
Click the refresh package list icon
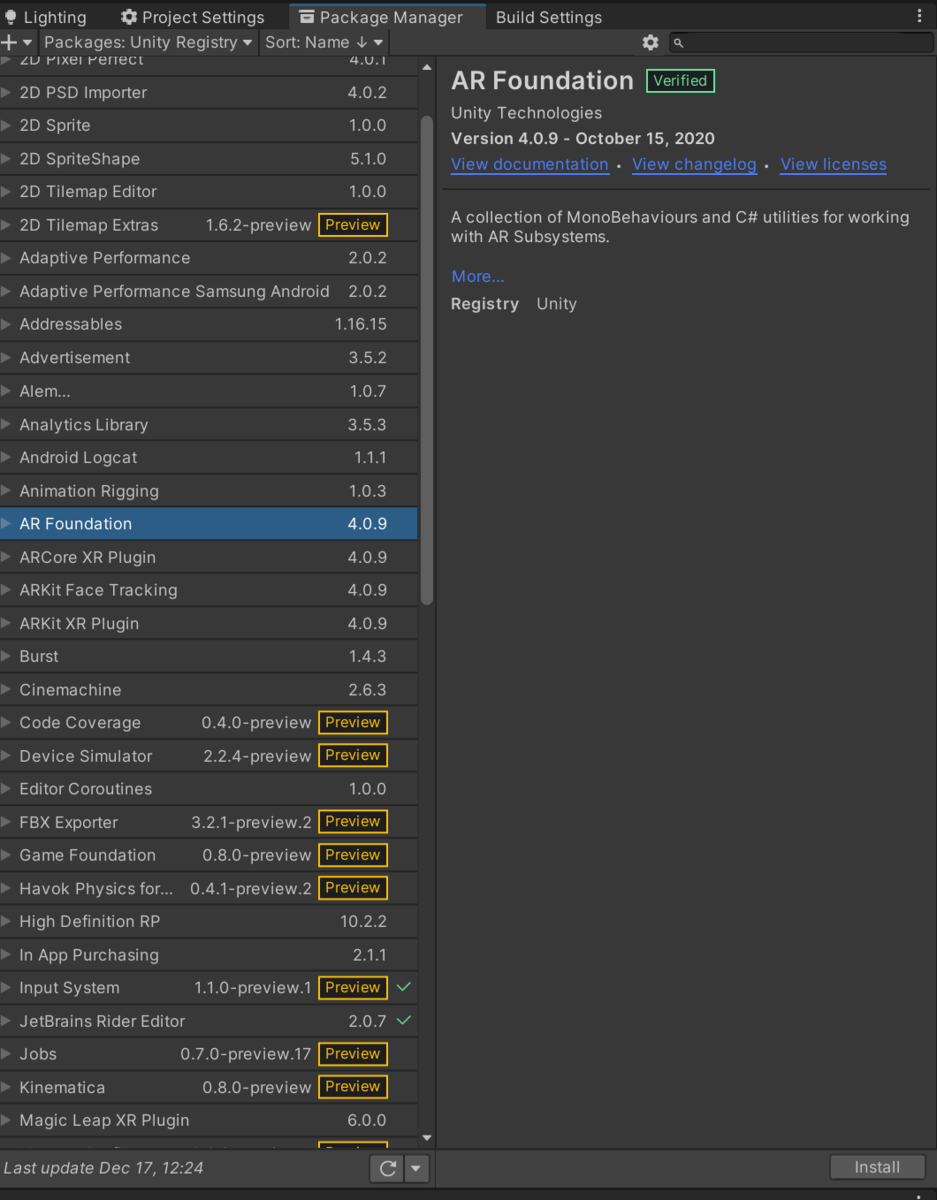pos(387,1168)
